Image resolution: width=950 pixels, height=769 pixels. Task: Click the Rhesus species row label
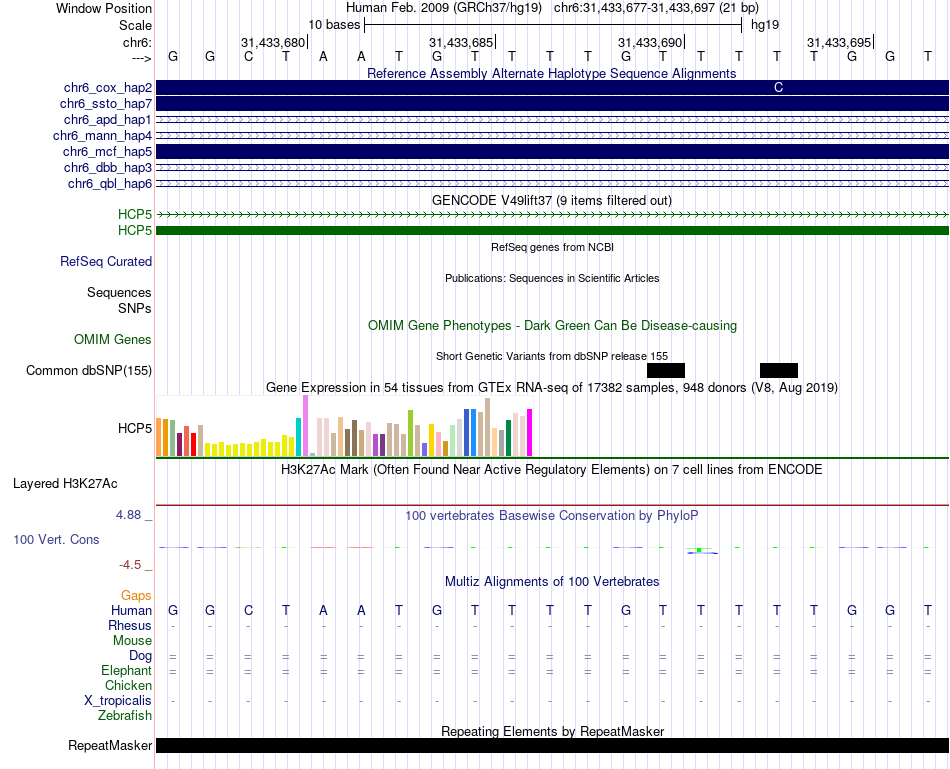coord(130,625)
